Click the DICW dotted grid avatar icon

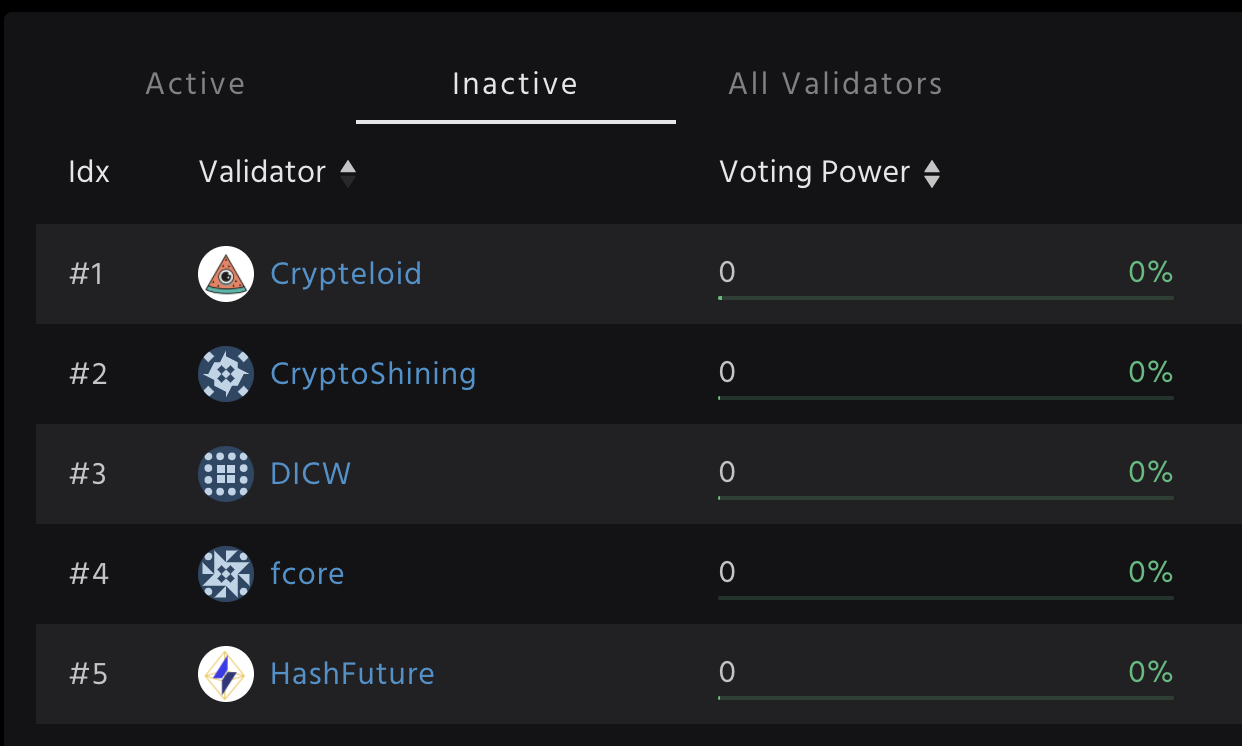tap(226, 474)
